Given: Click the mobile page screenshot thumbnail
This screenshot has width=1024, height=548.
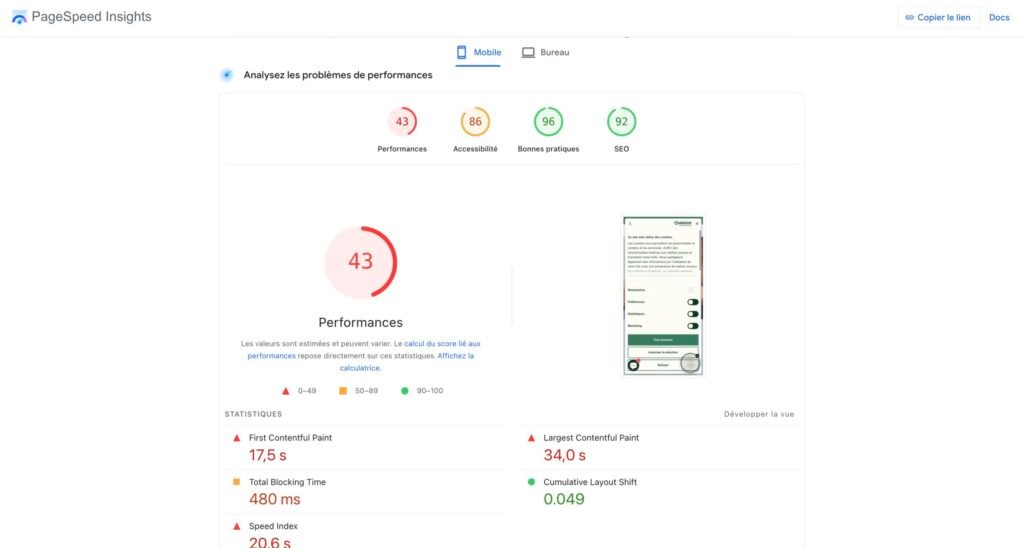Looking at the screenshot, I should pos(662,296).
